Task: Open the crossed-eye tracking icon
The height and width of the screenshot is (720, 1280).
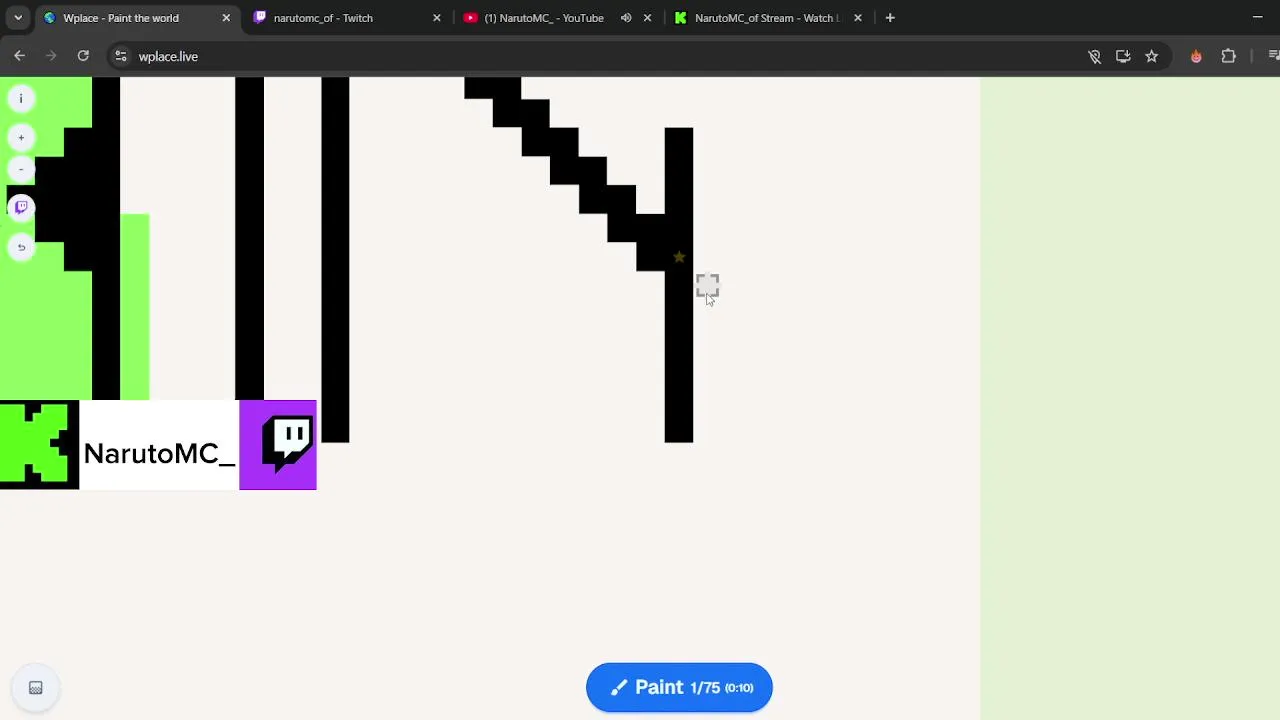Action: click(1094, 57)
